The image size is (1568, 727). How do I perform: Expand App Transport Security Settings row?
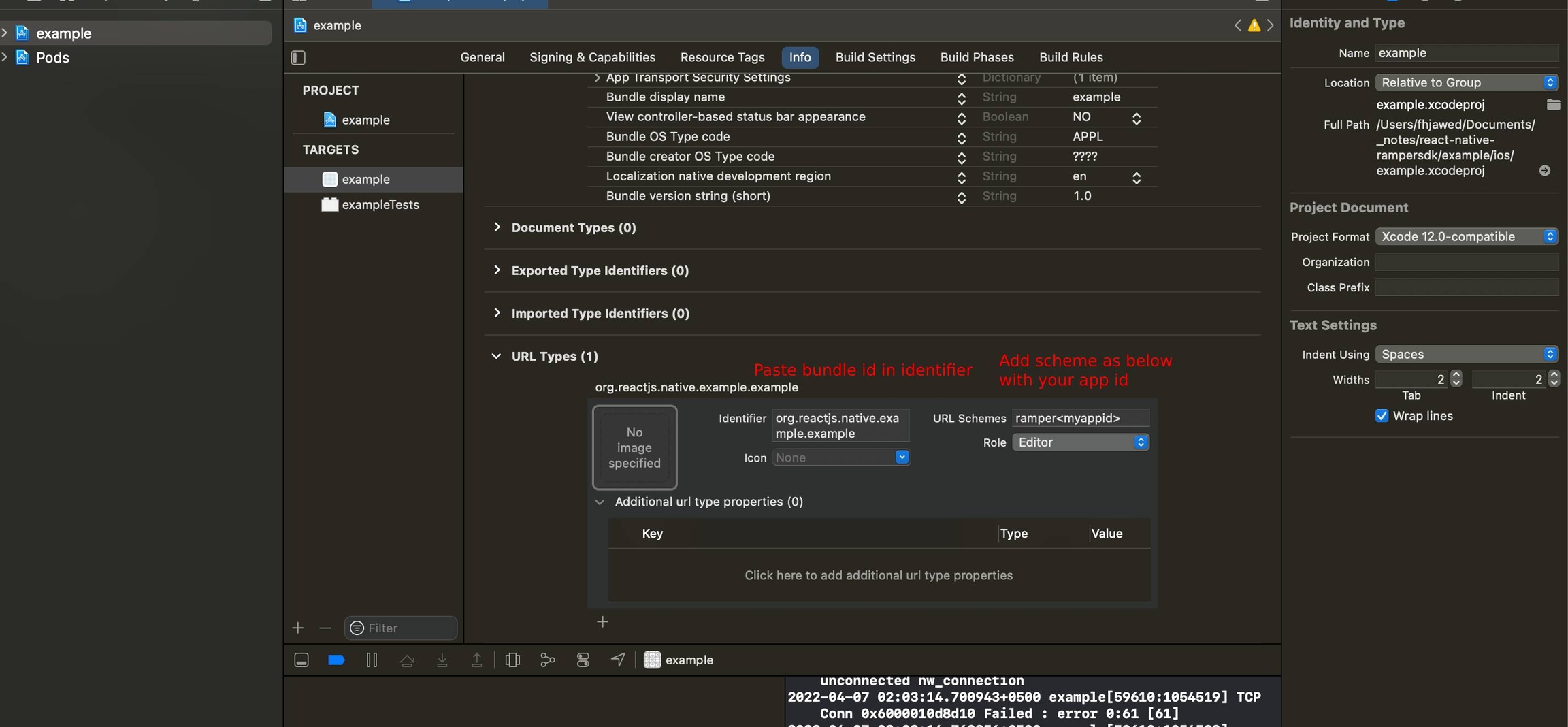click(597, 78)
